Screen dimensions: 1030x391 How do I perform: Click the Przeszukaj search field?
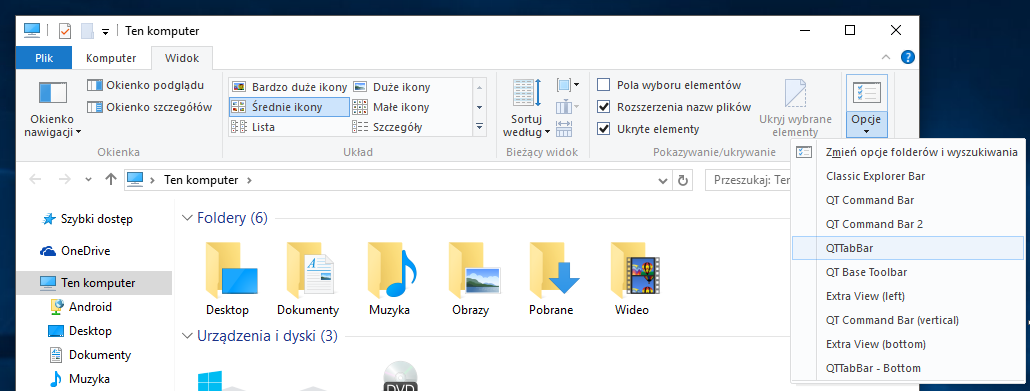click(x=749, y=180)
